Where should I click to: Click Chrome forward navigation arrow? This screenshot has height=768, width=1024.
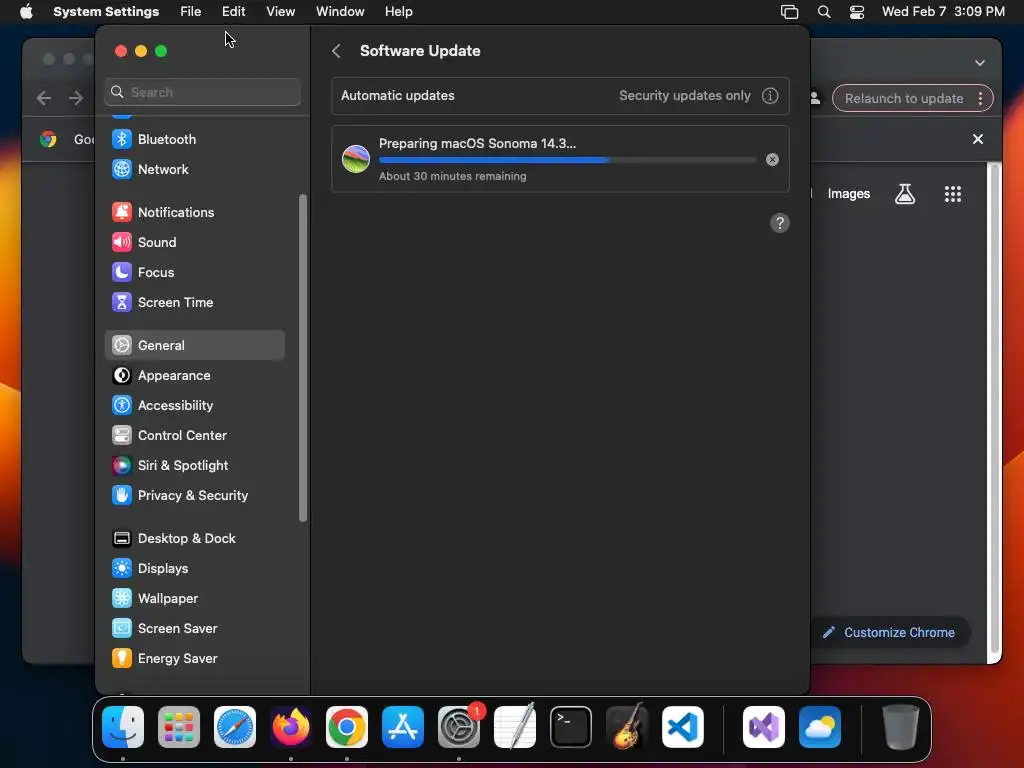point(76,99)
